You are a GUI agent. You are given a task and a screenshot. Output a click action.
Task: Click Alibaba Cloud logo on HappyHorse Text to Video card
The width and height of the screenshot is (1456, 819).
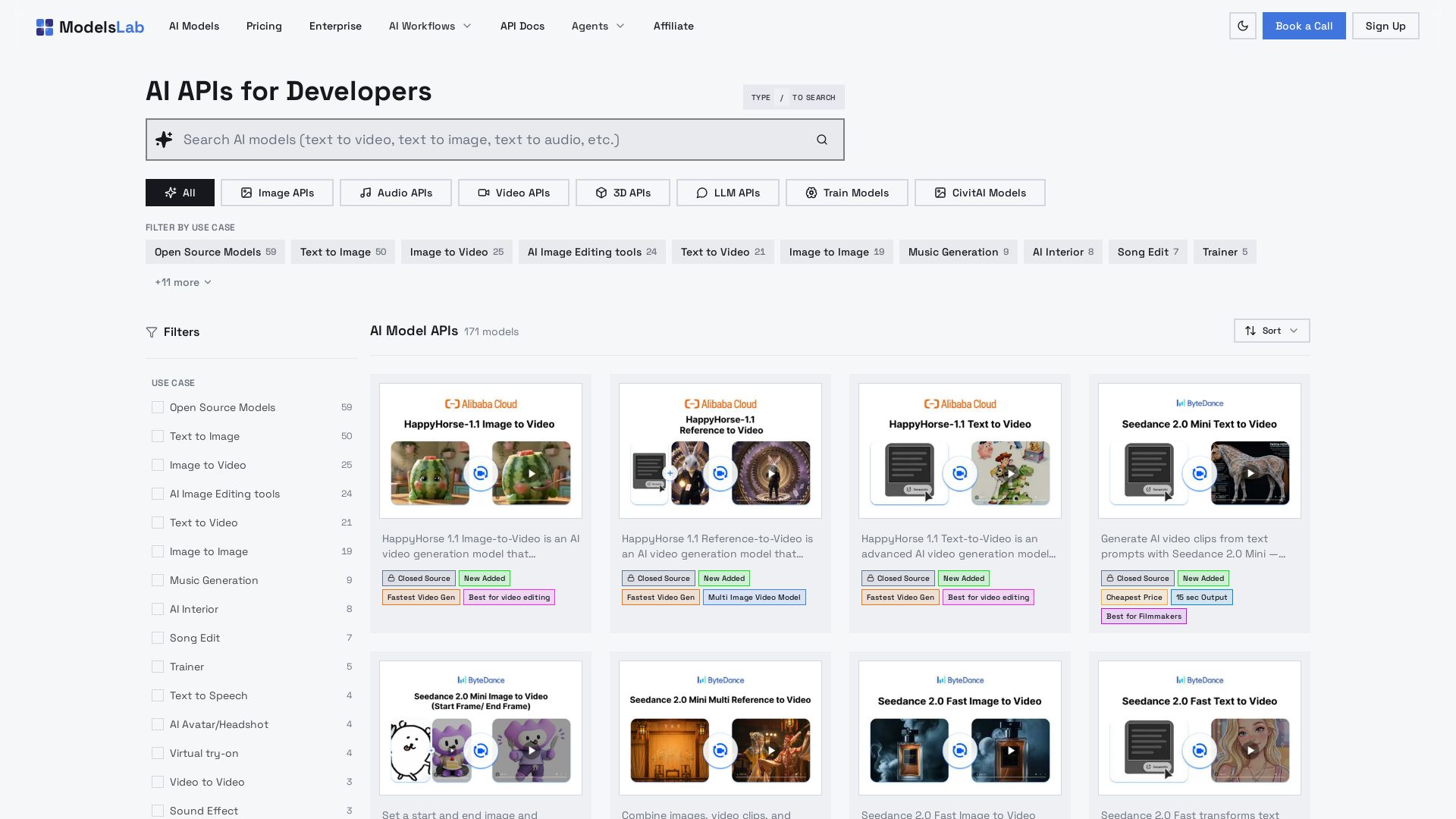pos(960,404)
